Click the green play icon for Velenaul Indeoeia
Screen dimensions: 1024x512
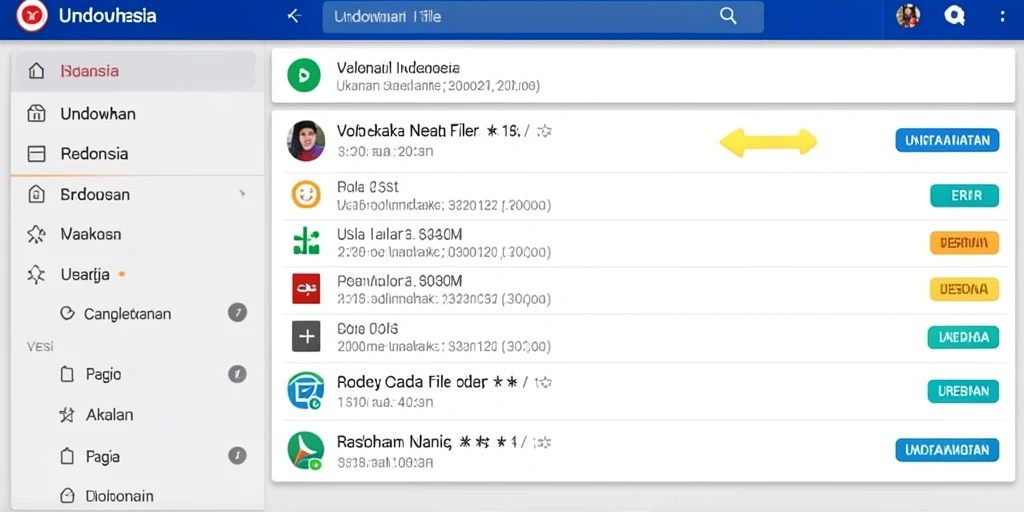pyautogui.click(x=304, y=75)
